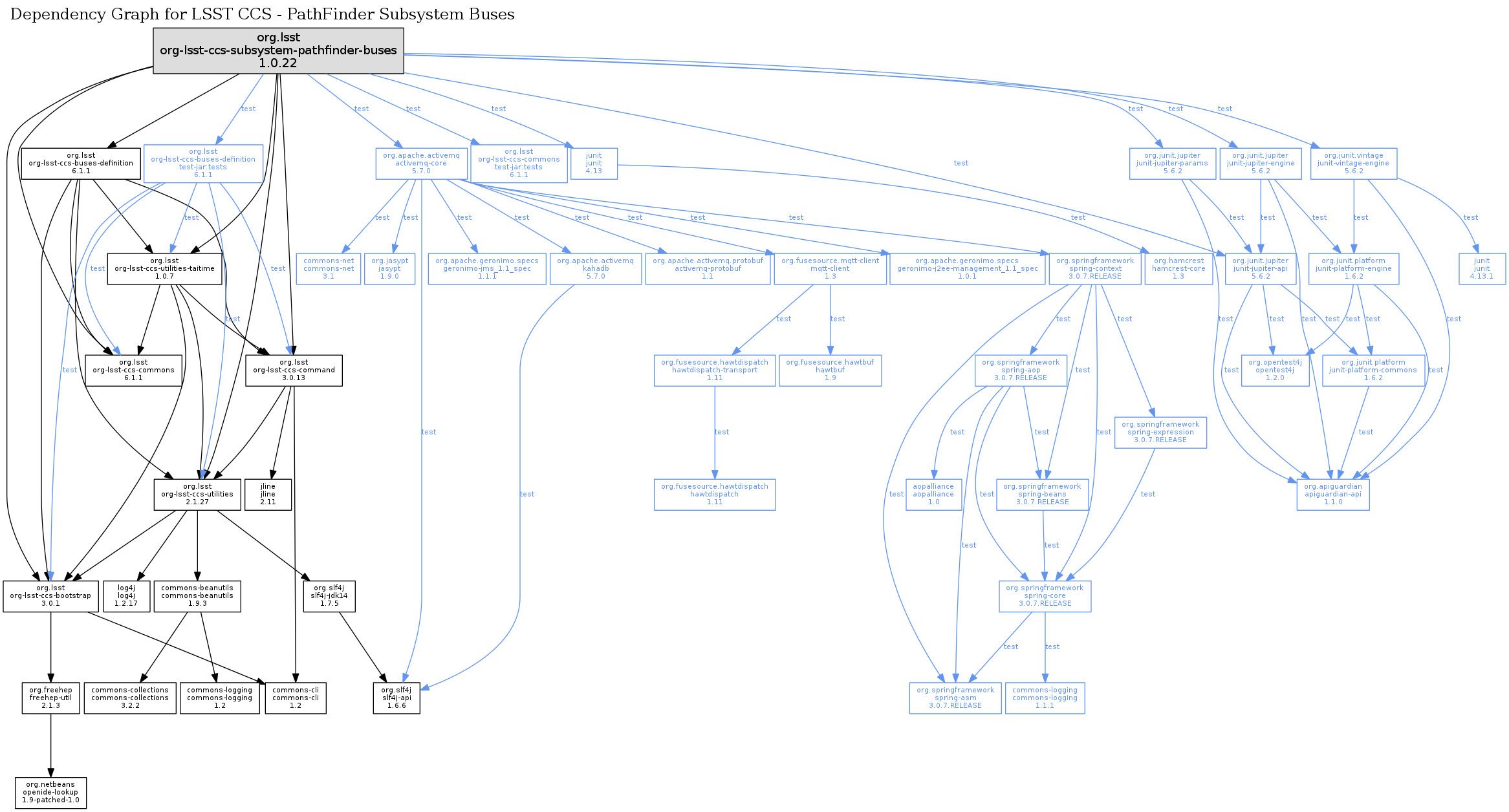The image size is (1509, 812).
Task: Click the hamcrest-core 1.3 node
Action: [1178, 268]
